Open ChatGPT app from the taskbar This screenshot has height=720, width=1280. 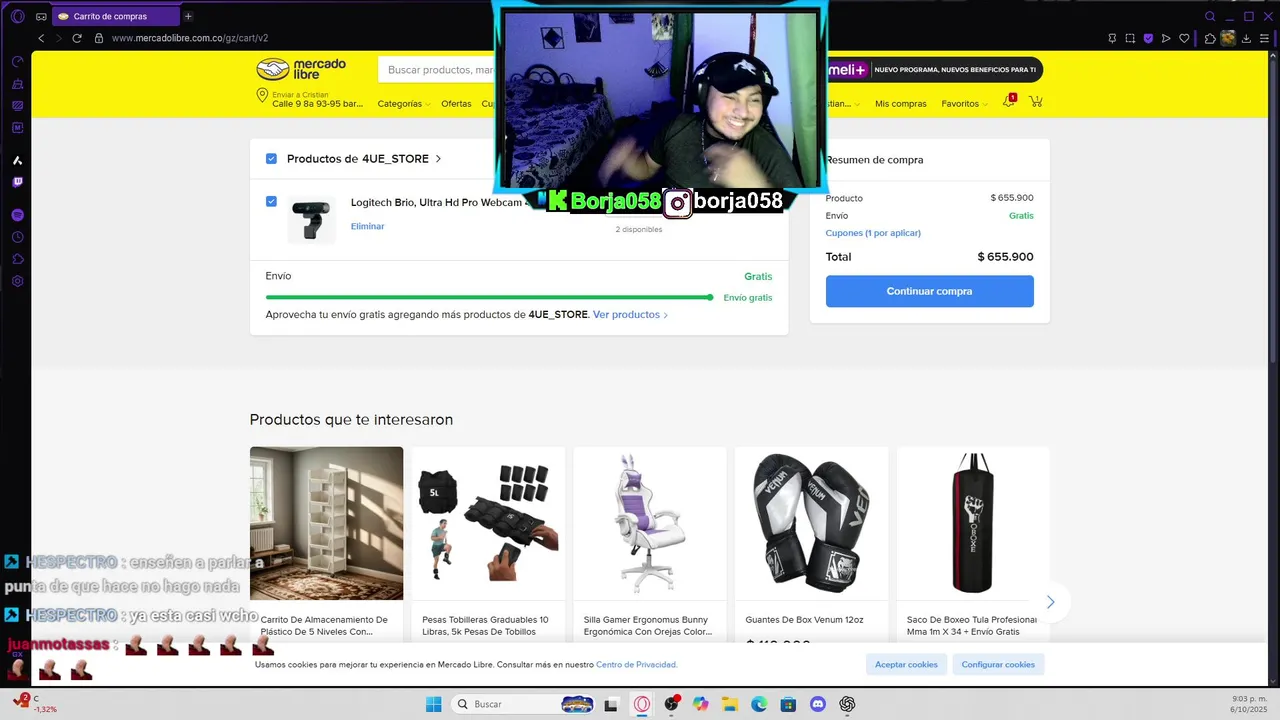(847, 704)
